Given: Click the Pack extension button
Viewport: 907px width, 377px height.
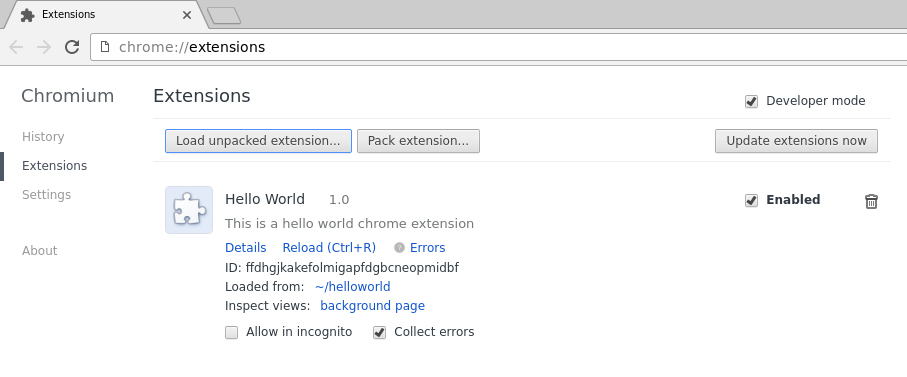Looking at the screenshot, I should (x=418, y=141).
